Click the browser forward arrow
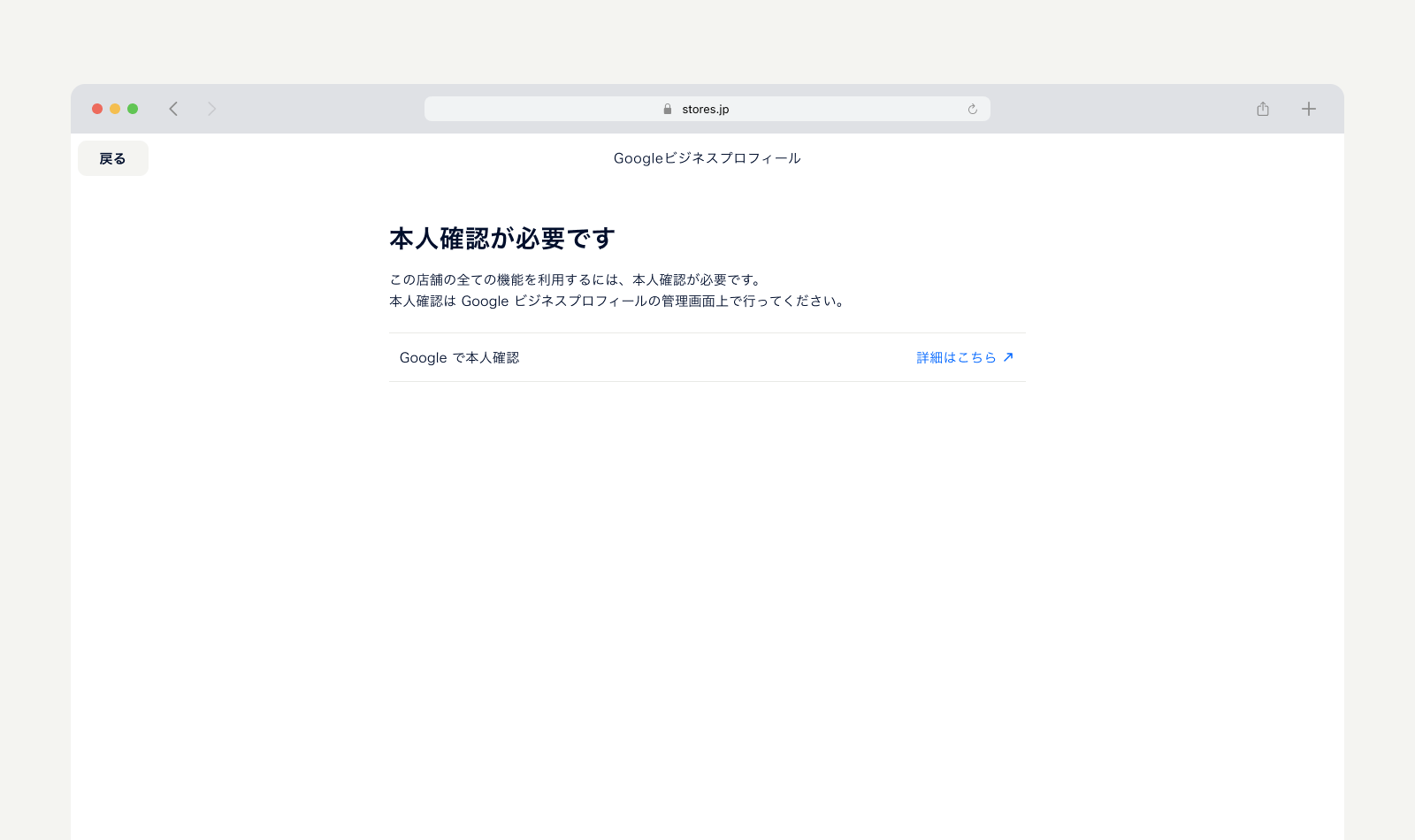1415x840 pixels. pyautogui.click(x=211, y=109)
